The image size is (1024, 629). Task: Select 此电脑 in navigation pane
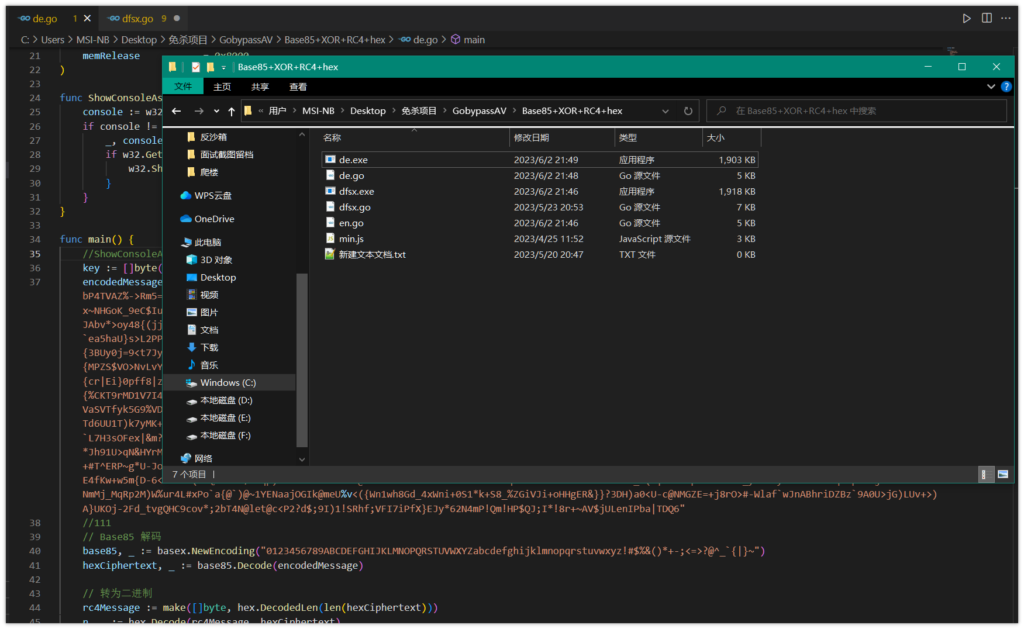point(201,242)
